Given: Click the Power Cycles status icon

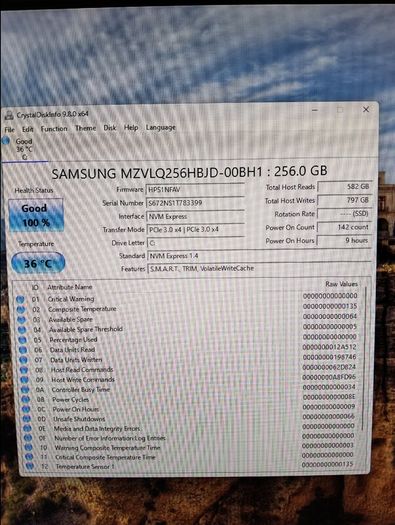Looking at the screenshot, I should point(26,399).
